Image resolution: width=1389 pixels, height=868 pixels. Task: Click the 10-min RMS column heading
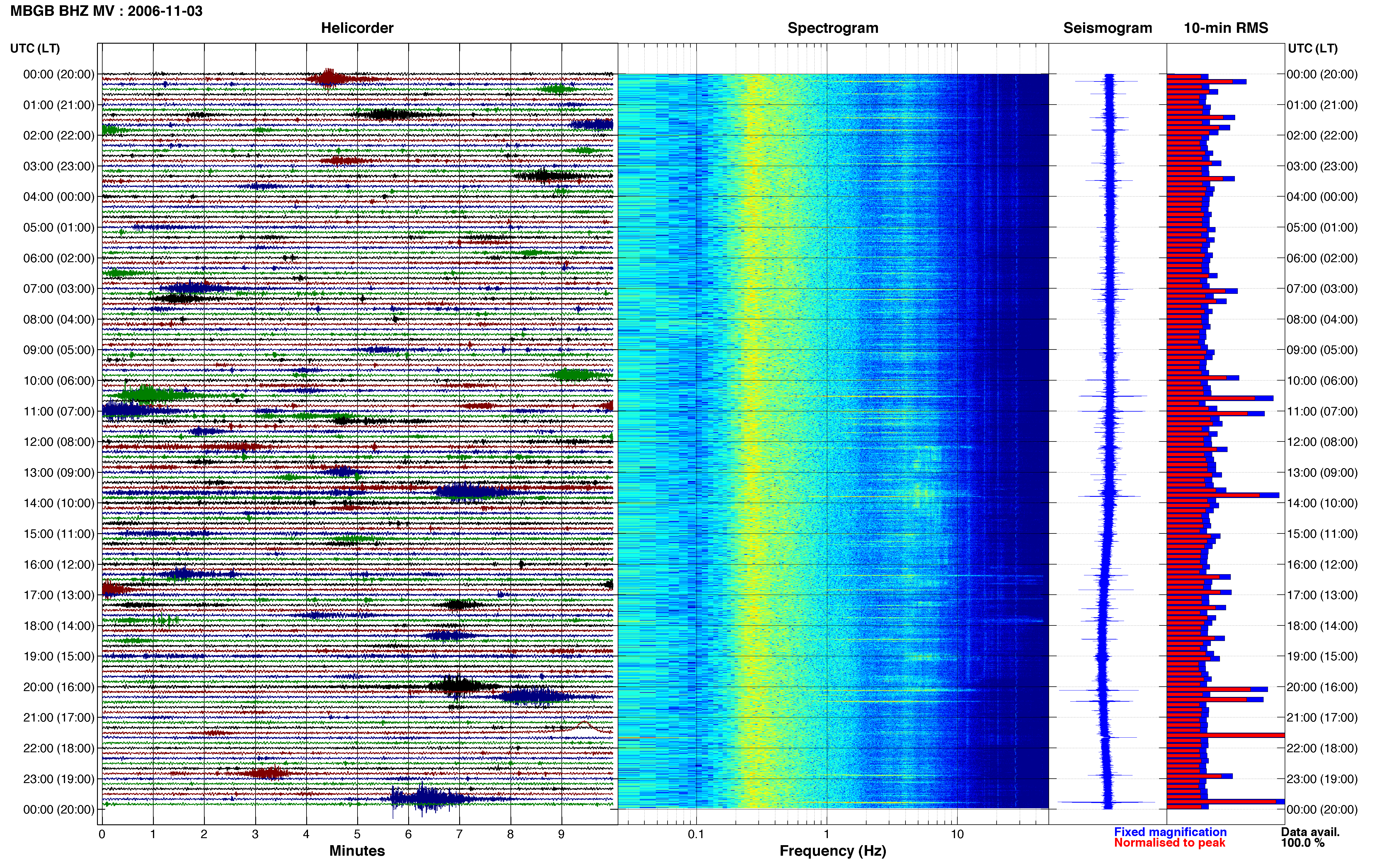click(x=1225, y=28)
